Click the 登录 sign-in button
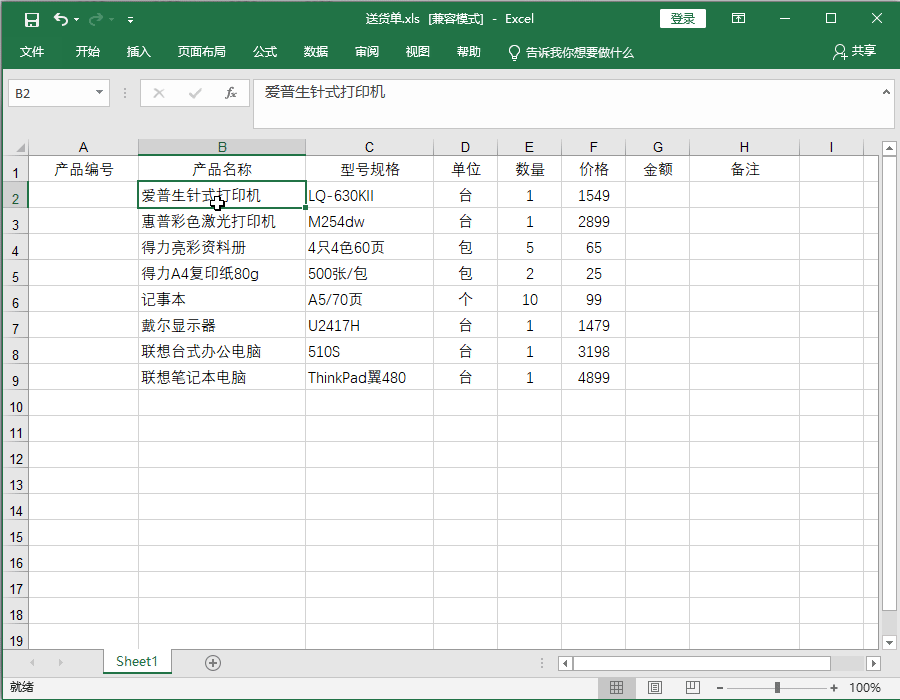Screen dimensions: 900x700 click(682, 19)
